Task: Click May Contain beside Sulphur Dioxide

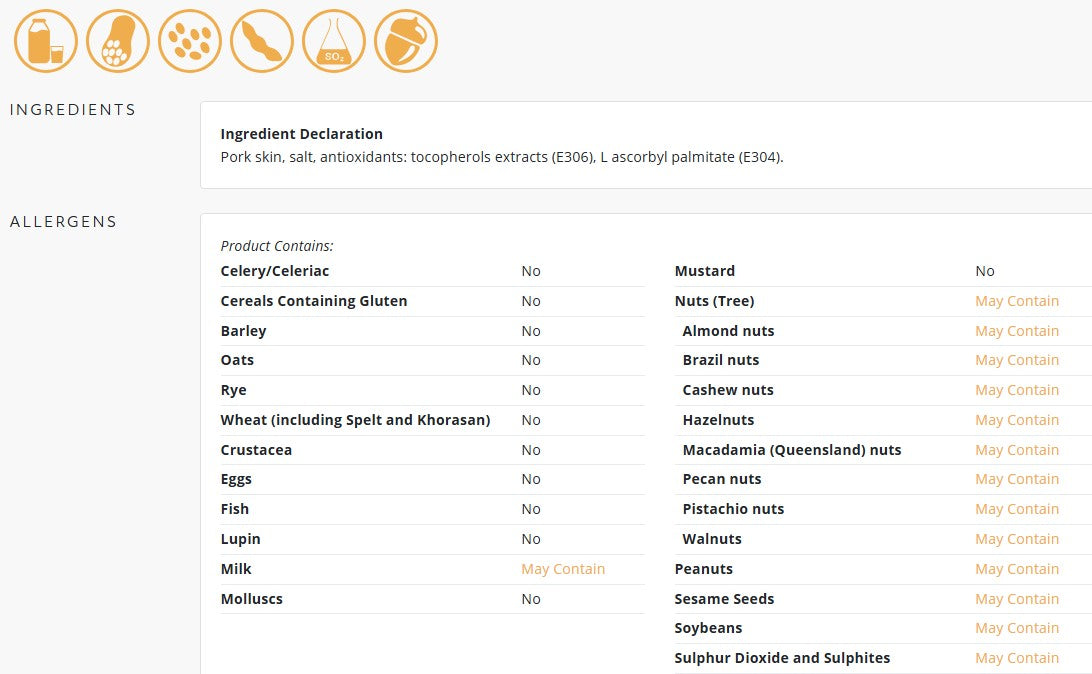Action: [x=1017, y=658]
